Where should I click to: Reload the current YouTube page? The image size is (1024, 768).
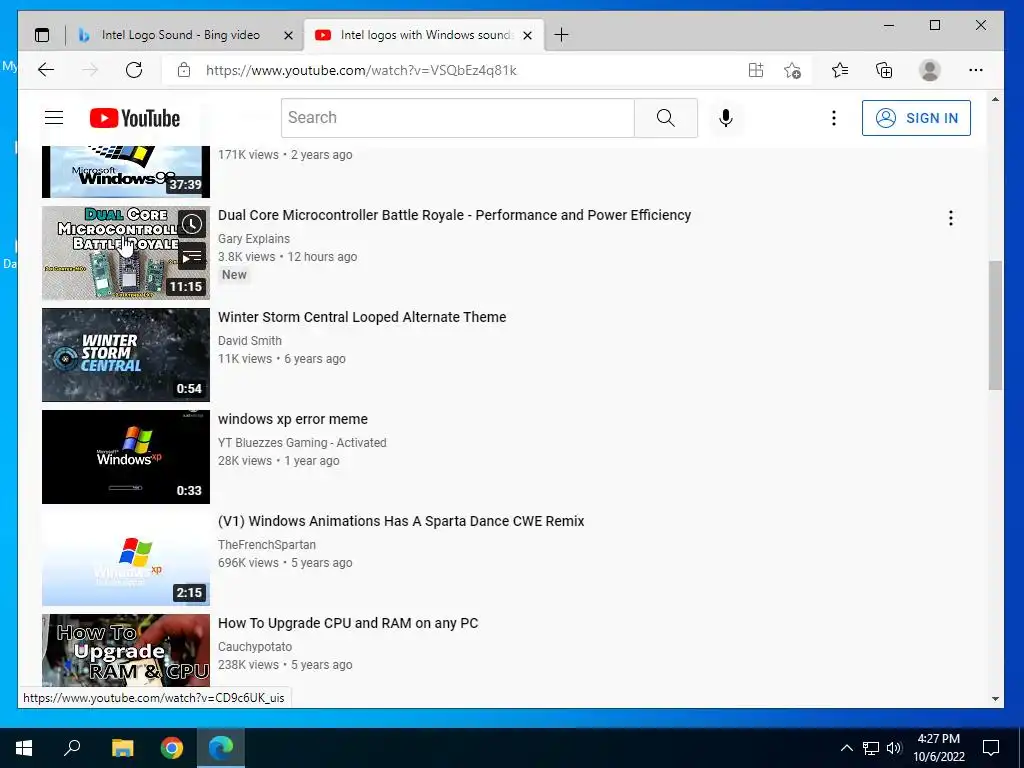pyautogui.click(x=134, y=70)
